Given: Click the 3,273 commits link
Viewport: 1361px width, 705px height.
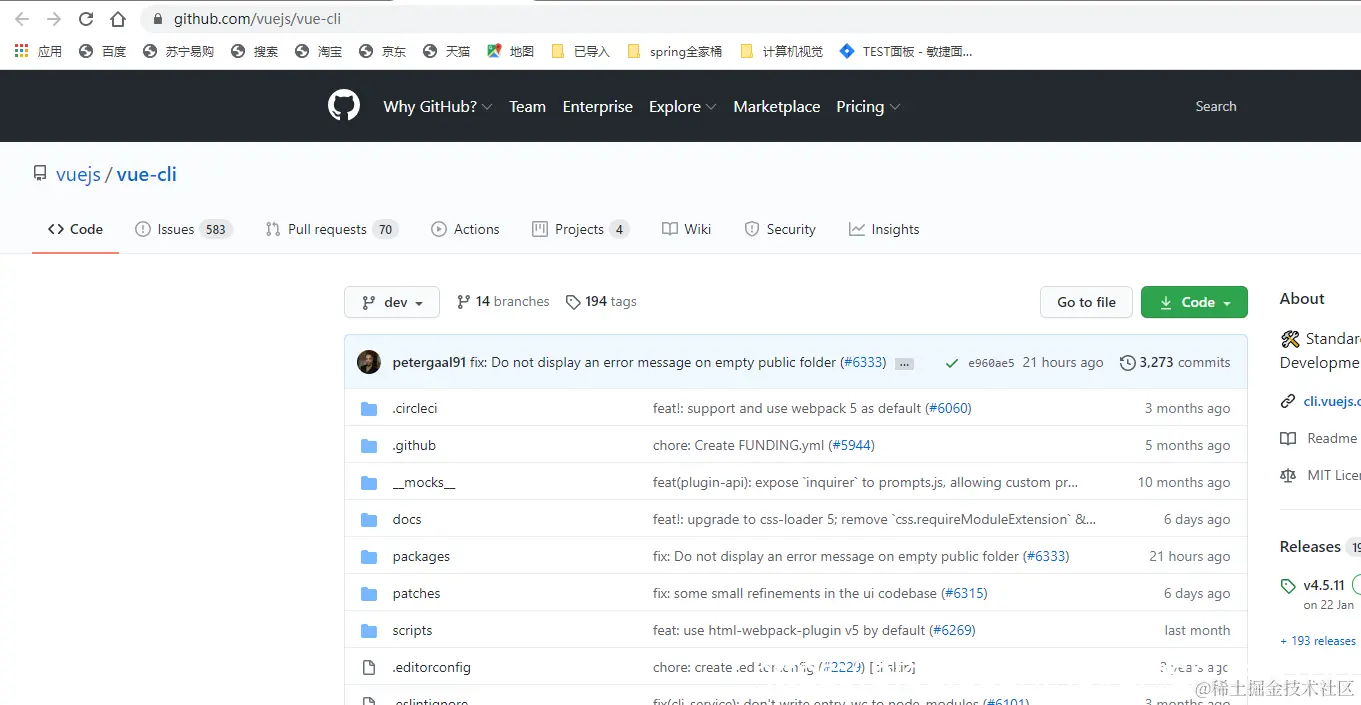Looking at the screenshot, I should coord(1175,362).
